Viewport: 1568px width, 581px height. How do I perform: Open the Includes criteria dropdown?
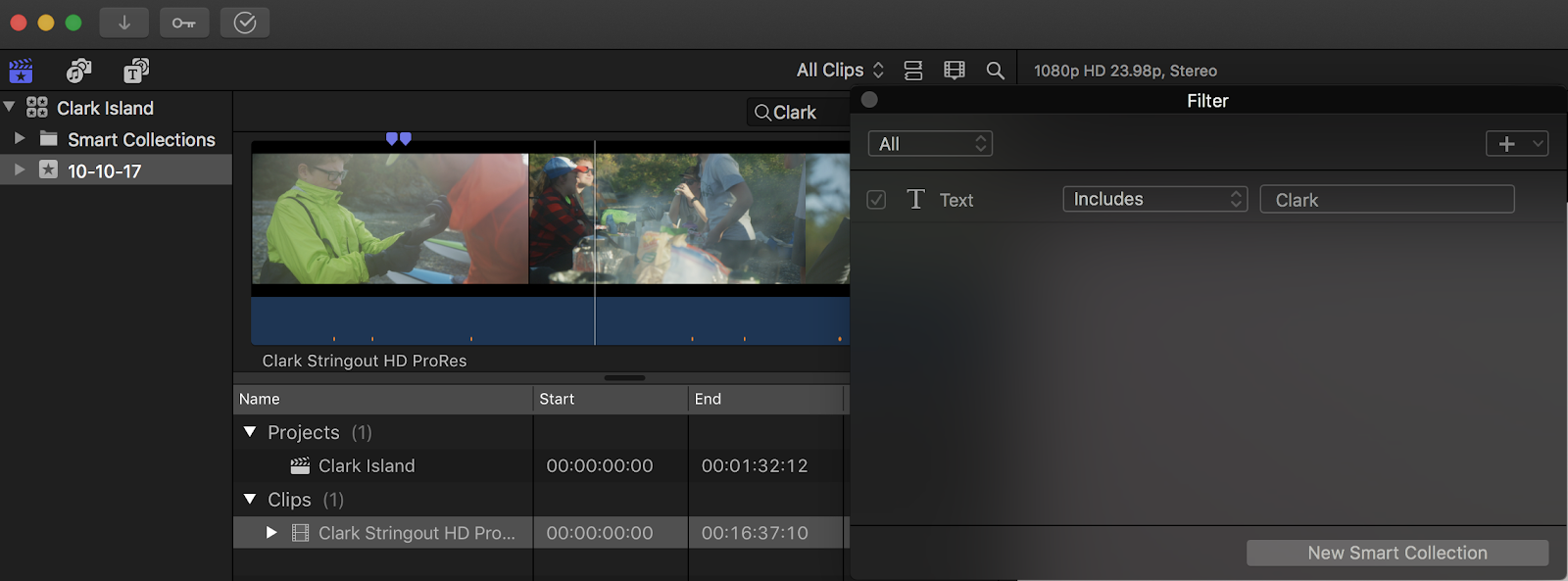[1154, 199]
